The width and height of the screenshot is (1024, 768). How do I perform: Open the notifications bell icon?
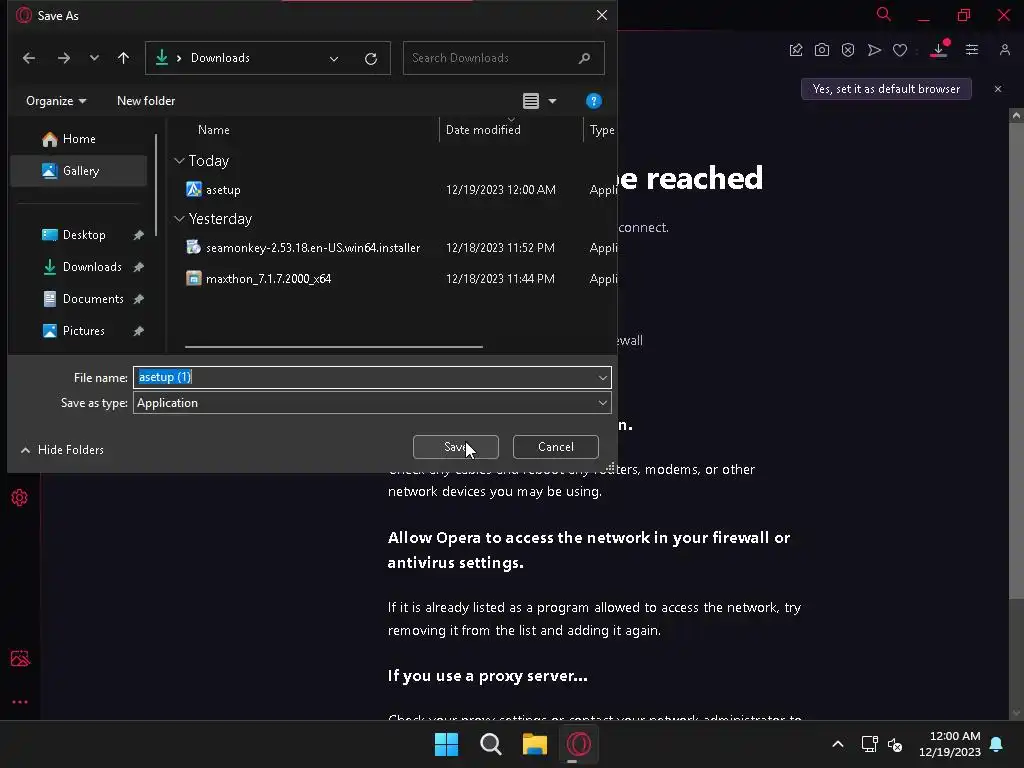click(997, 744)
